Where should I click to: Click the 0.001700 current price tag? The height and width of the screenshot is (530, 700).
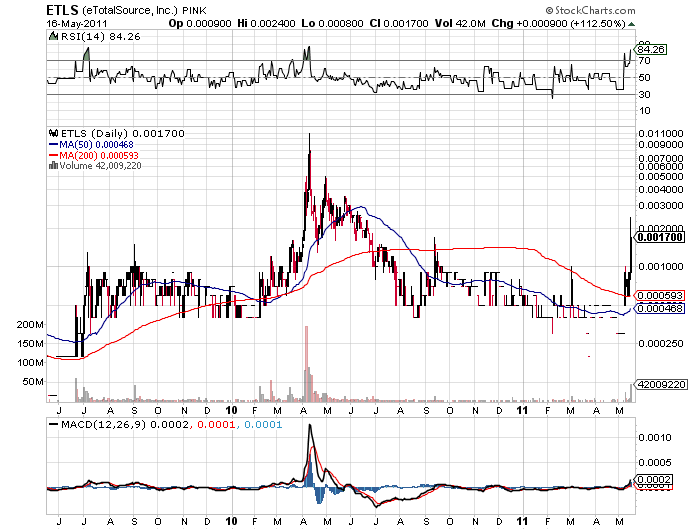point(660,237)
